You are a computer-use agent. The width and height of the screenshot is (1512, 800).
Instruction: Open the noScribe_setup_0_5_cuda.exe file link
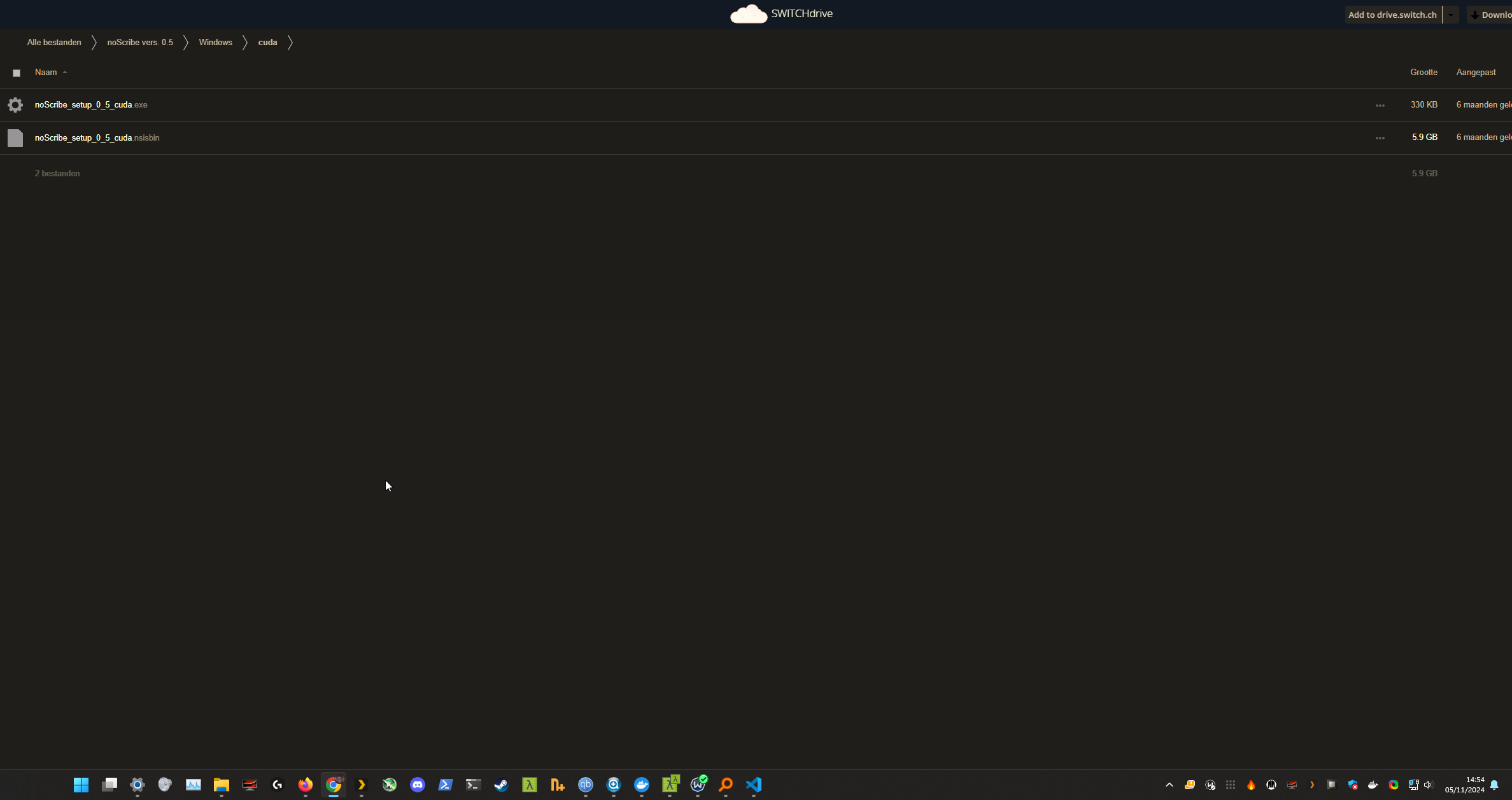(83, 105)
